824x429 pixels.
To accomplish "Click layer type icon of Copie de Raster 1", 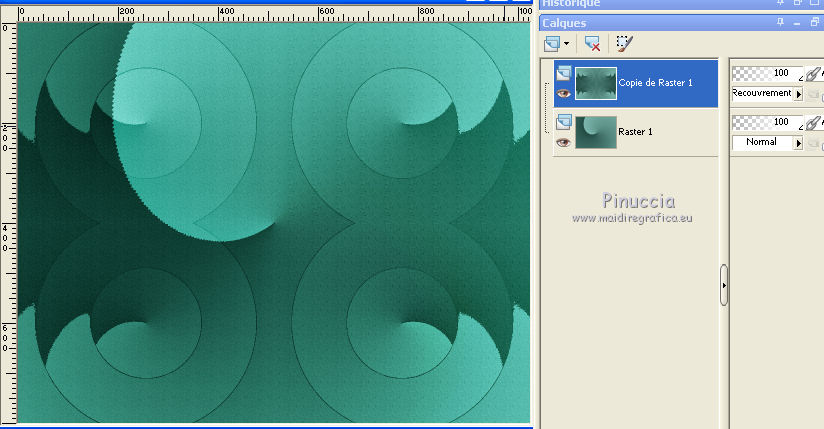I will point(563,73).
